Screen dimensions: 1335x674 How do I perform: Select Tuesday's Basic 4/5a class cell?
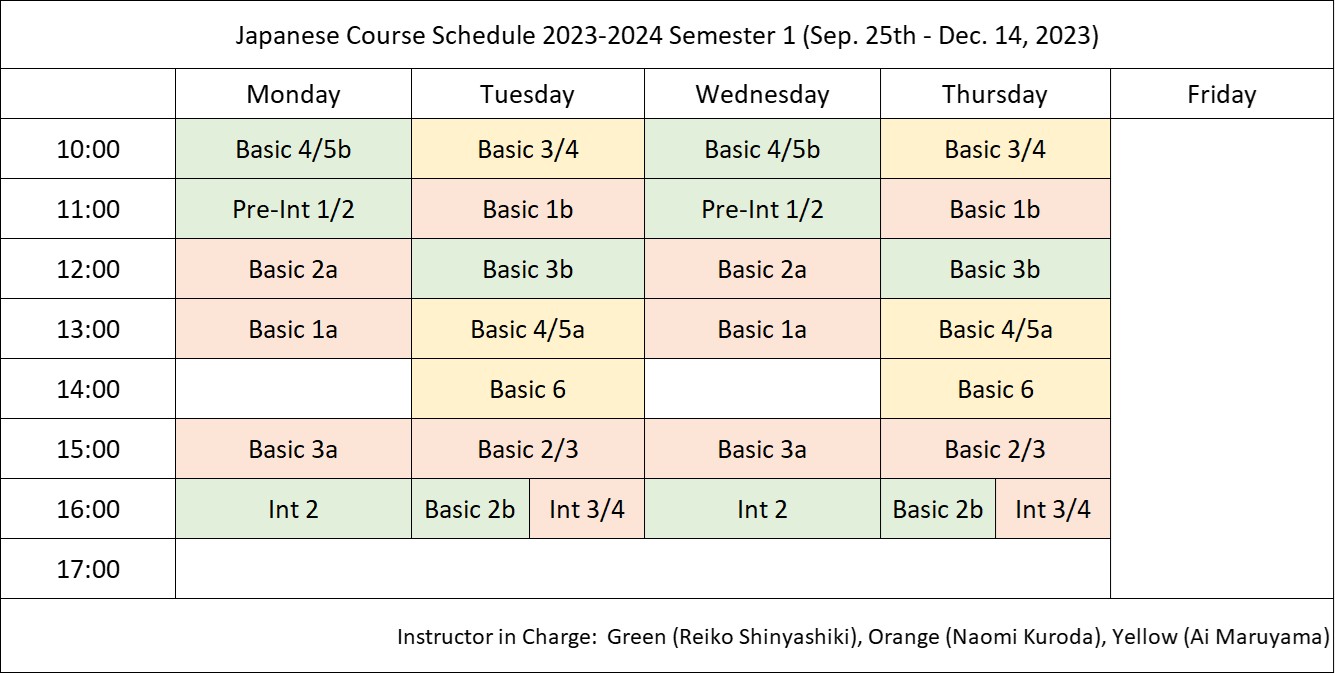pyautogui.click(x=527, y=329)
